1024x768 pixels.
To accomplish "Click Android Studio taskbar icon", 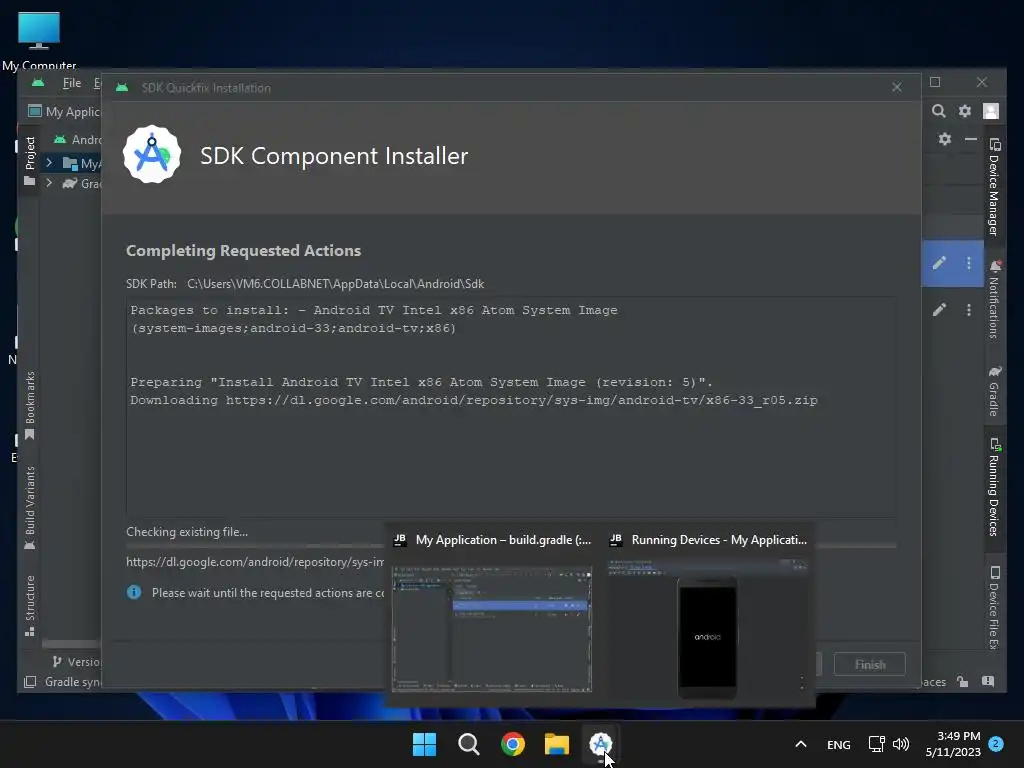I will 600,744.
